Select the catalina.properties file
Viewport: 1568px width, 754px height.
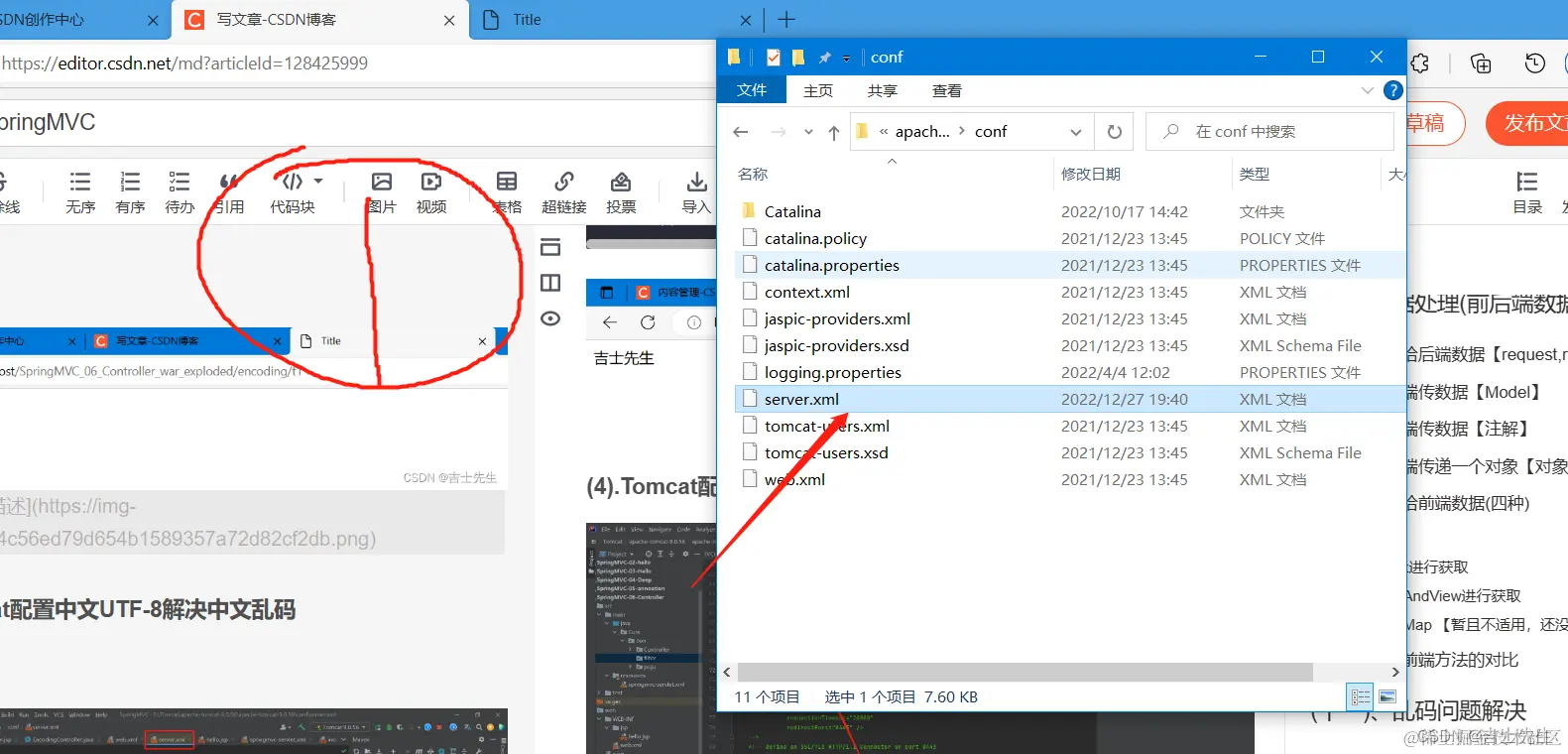[832, 265]
